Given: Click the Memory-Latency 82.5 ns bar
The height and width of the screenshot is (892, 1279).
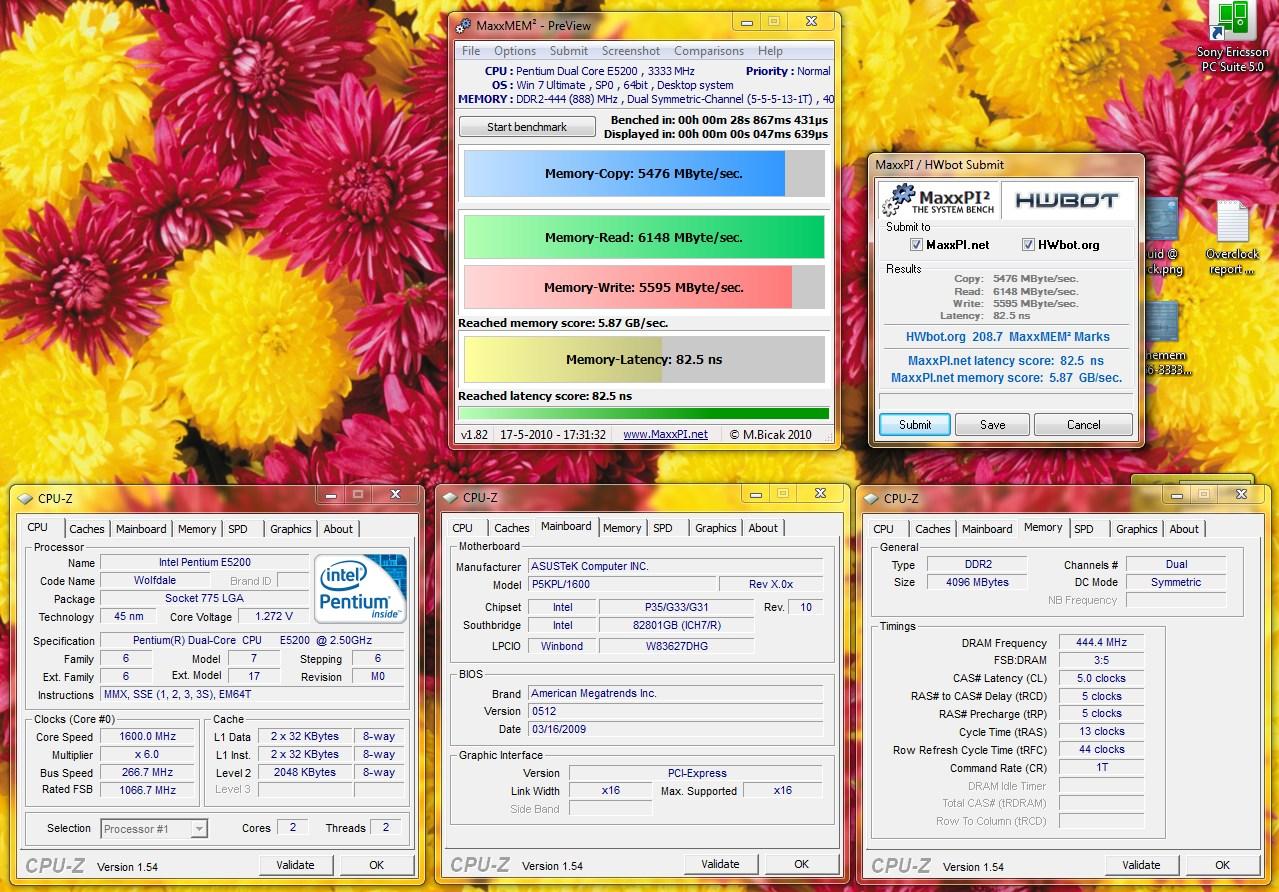Looking at the screenshot, I should (x=644, y=360).
